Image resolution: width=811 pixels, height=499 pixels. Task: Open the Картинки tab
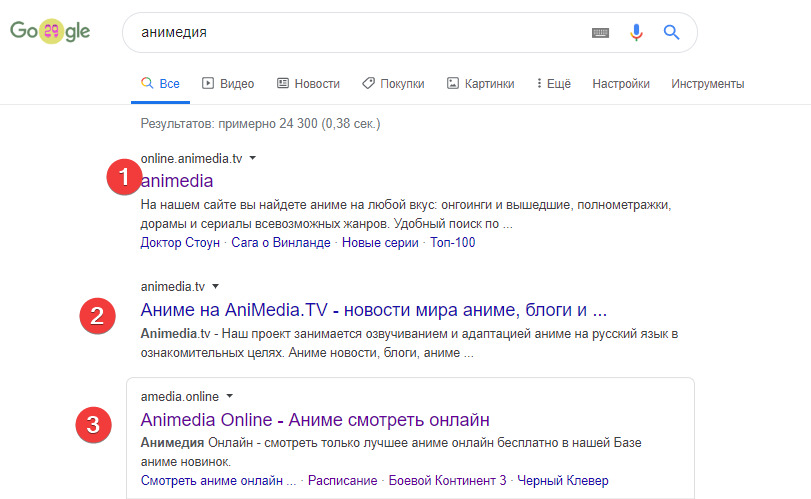coord(480,84)
